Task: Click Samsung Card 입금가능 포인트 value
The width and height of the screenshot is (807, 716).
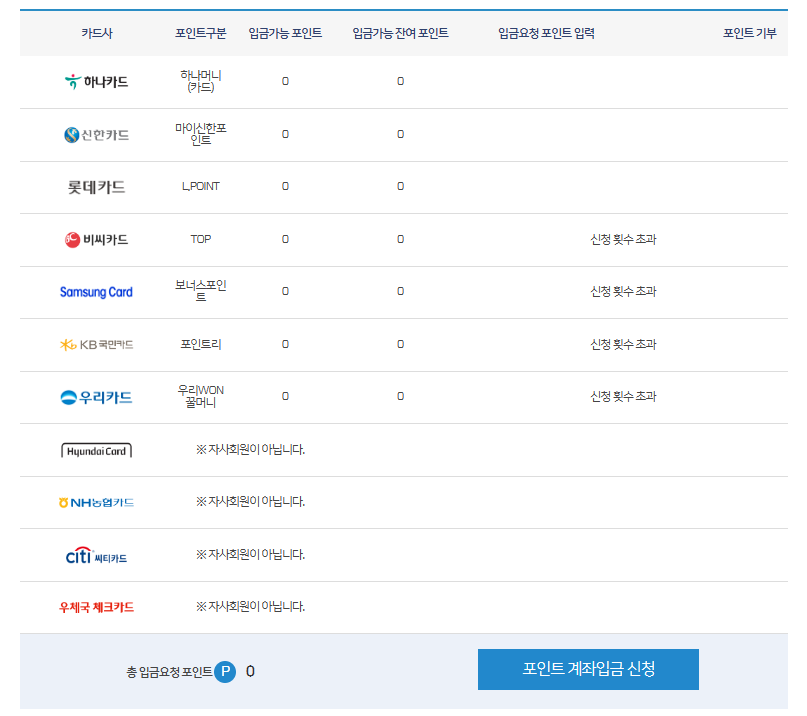Action: point(285,291)
